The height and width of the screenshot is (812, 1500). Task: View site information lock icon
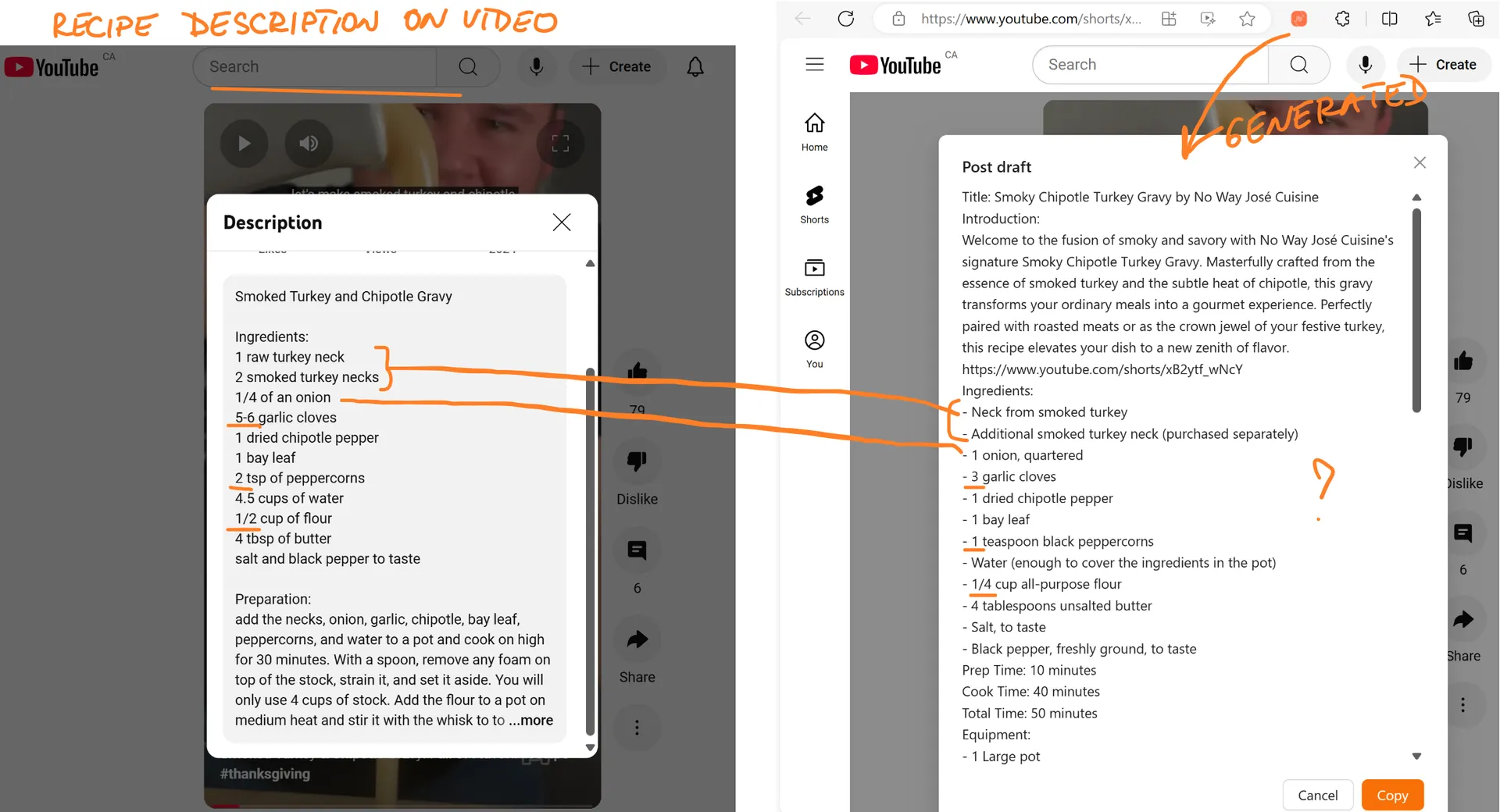(x=898, y=19)
